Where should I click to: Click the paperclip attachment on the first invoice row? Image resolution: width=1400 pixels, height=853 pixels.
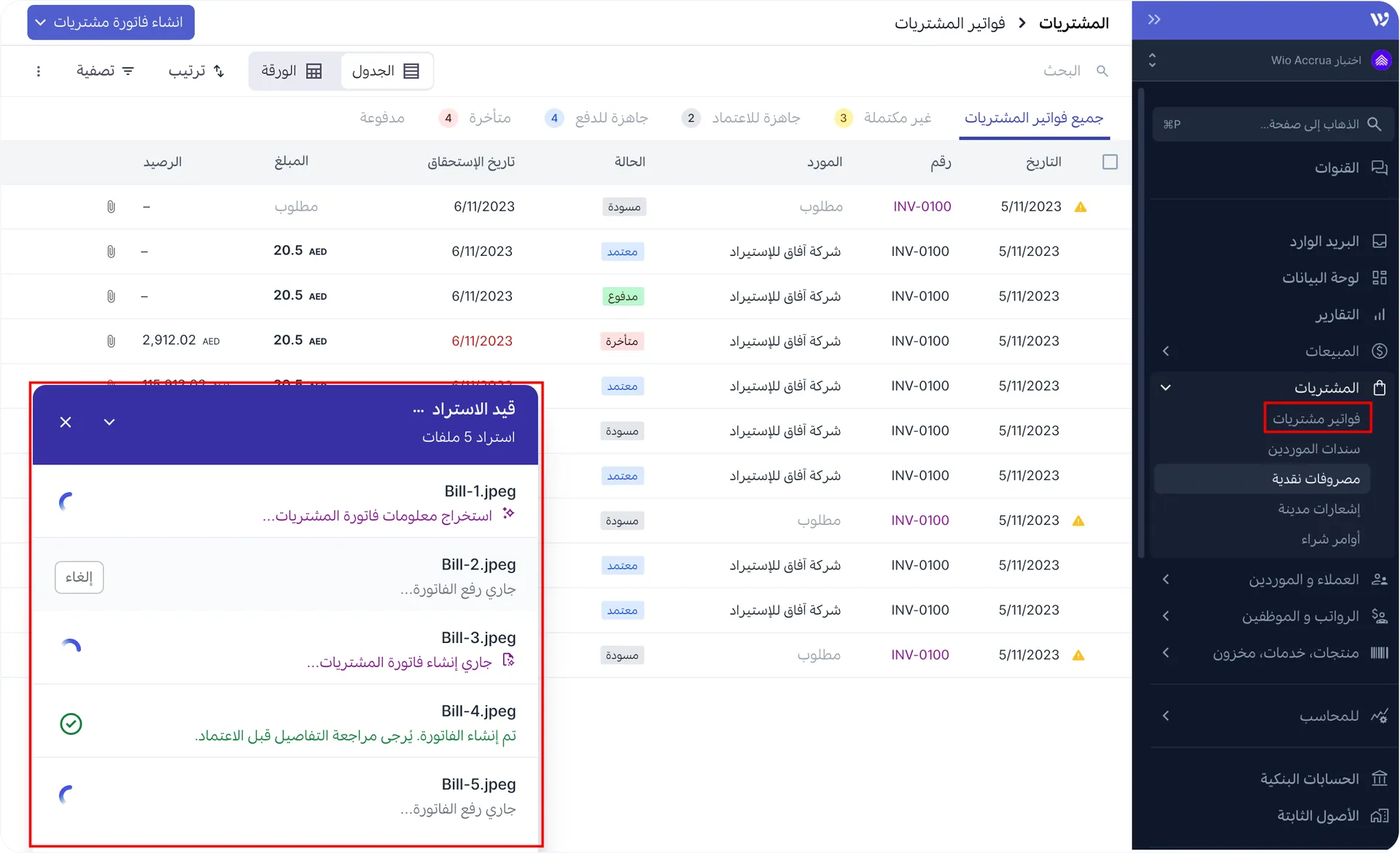tap(111, 206)
